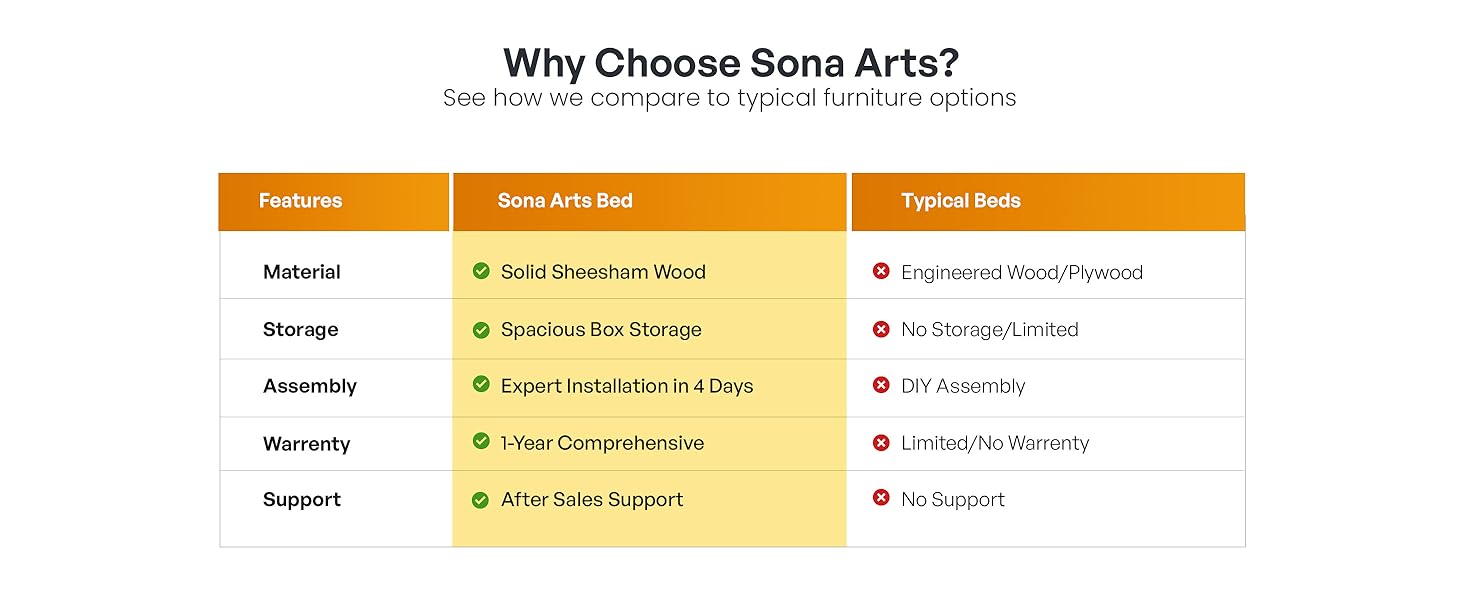Select the Features column header
This screenshot has width=1464, height=600.
pos(300,201)
